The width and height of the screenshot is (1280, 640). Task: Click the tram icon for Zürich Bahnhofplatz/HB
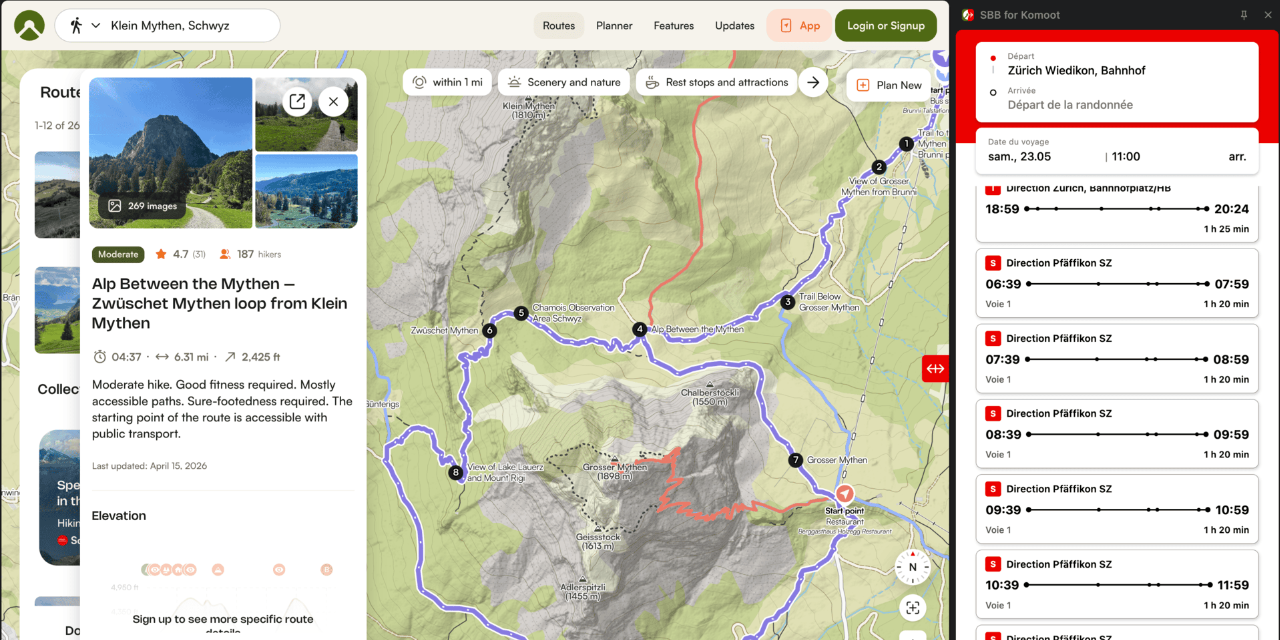click(x=993, y=189)
